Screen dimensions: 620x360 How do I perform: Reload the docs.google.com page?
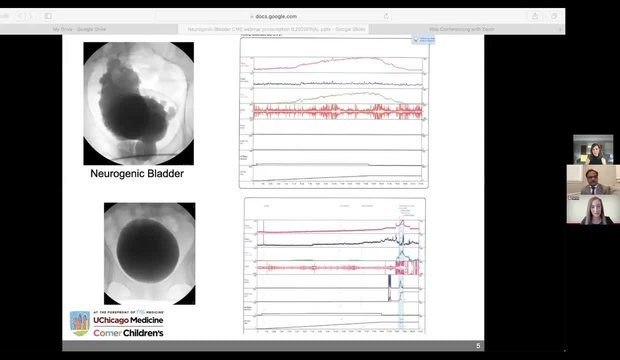coord(386,16)
